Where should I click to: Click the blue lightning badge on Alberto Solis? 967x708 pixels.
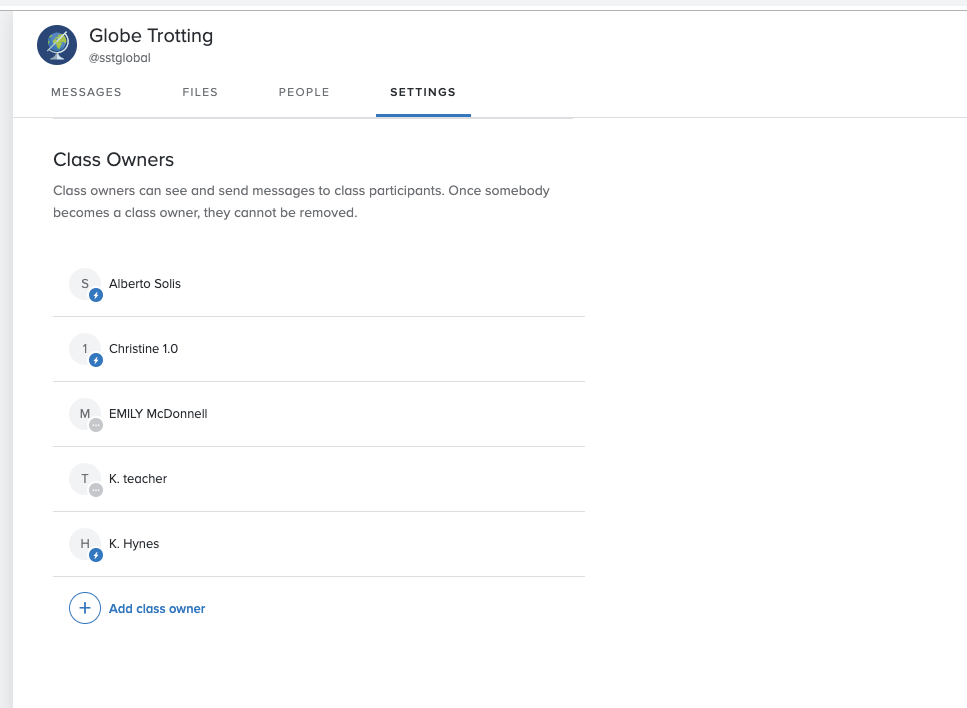(x=96, y=295)
